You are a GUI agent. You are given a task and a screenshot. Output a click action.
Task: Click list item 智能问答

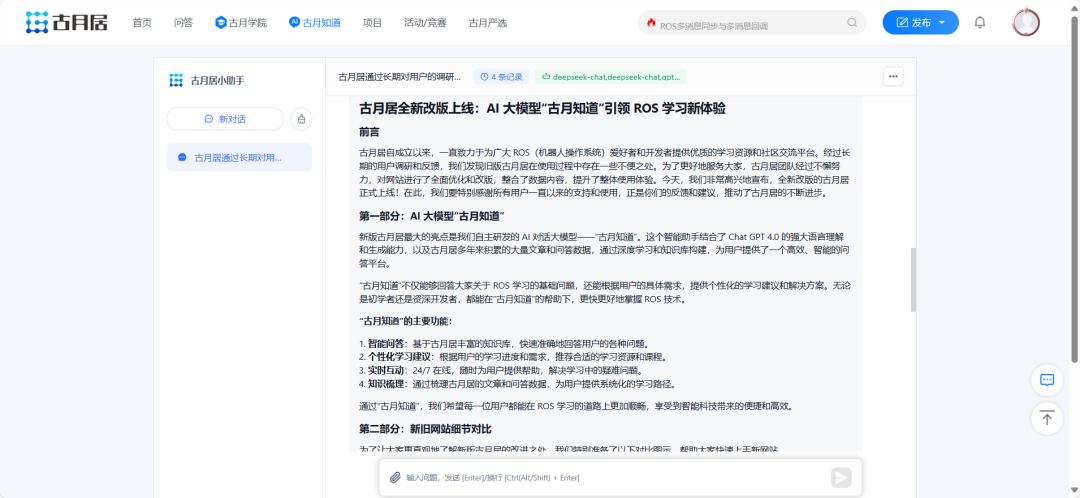point(504,343)
